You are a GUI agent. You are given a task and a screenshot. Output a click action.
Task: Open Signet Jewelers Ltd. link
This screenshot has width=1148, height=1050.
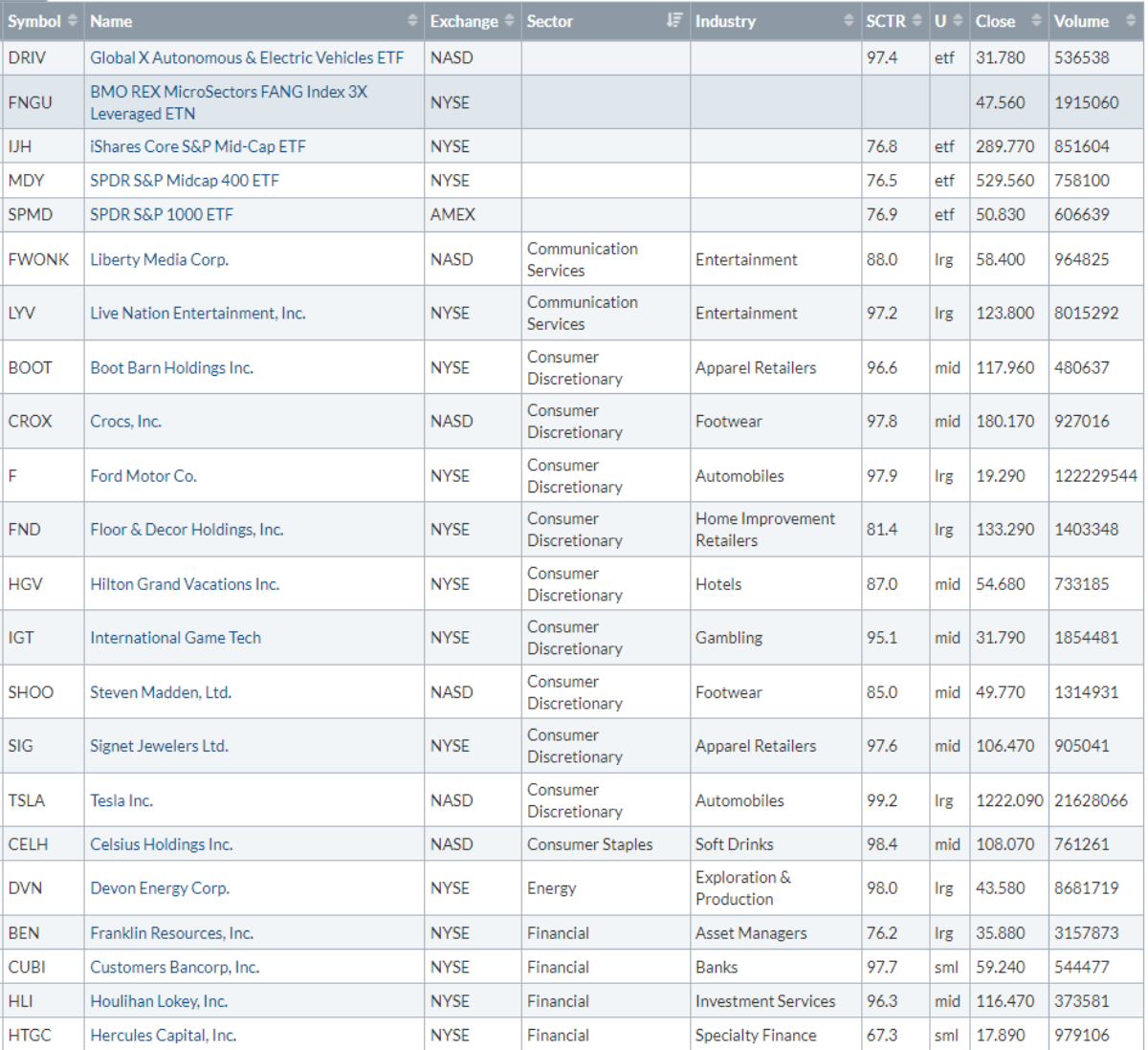tap(159, 746)
